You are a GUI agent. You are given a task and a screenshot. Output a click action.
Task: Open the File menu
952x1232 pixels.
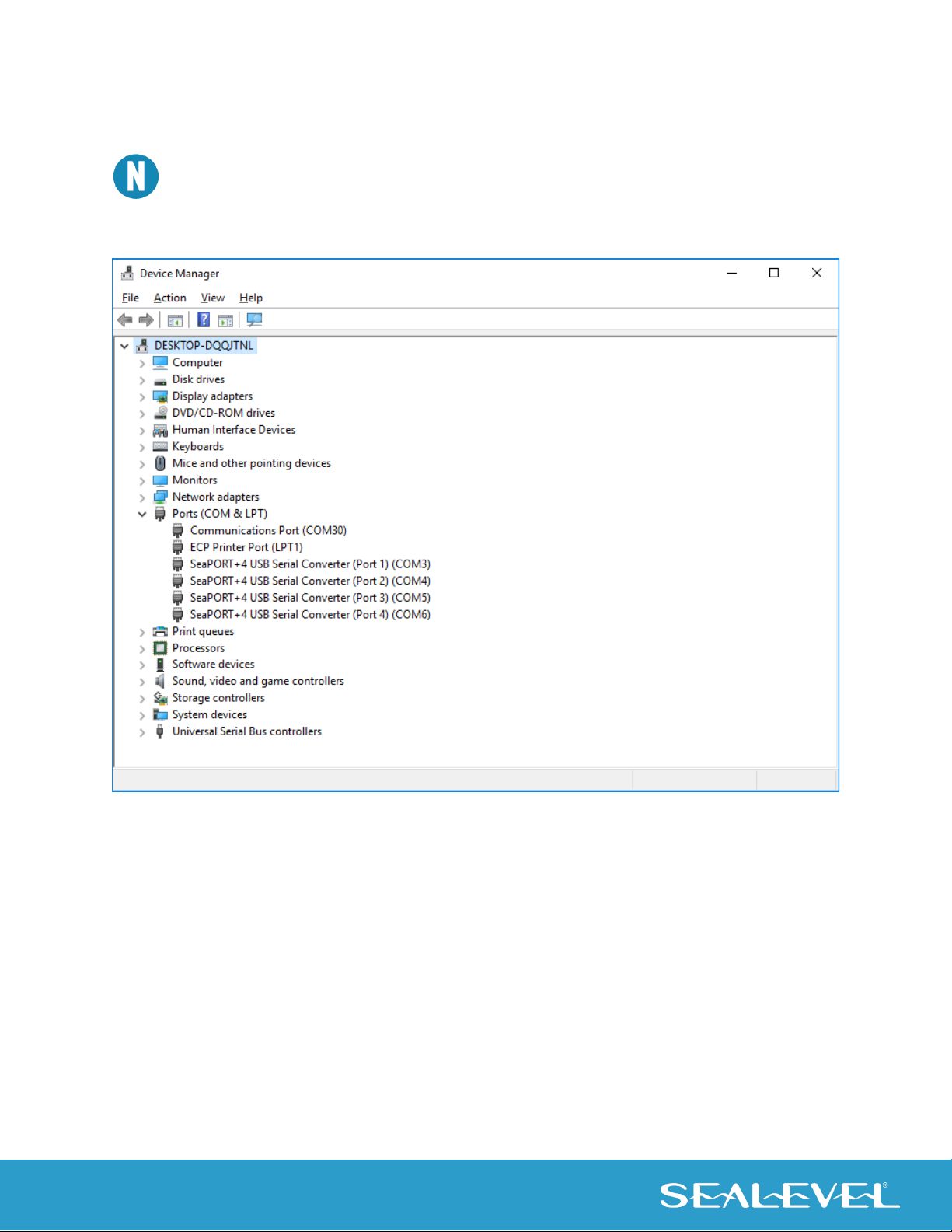(131, 298)
